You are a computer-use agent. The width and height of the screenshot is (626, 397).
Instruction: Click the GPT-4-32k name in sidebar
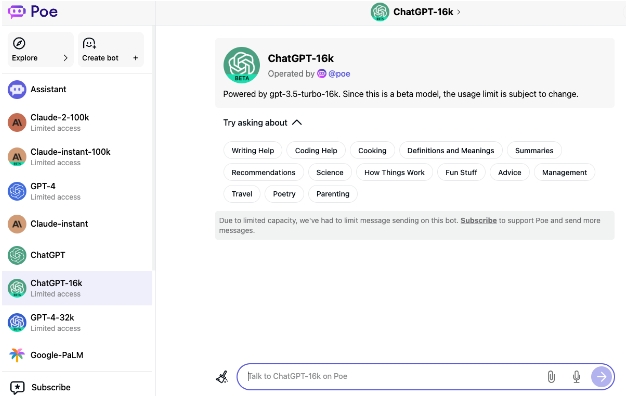click(52, 318)
